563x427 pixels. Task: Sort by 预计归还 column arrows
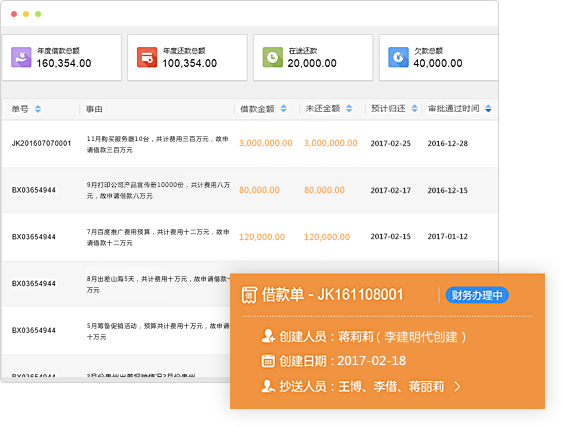pyautogui.click(x=414, y=108)
